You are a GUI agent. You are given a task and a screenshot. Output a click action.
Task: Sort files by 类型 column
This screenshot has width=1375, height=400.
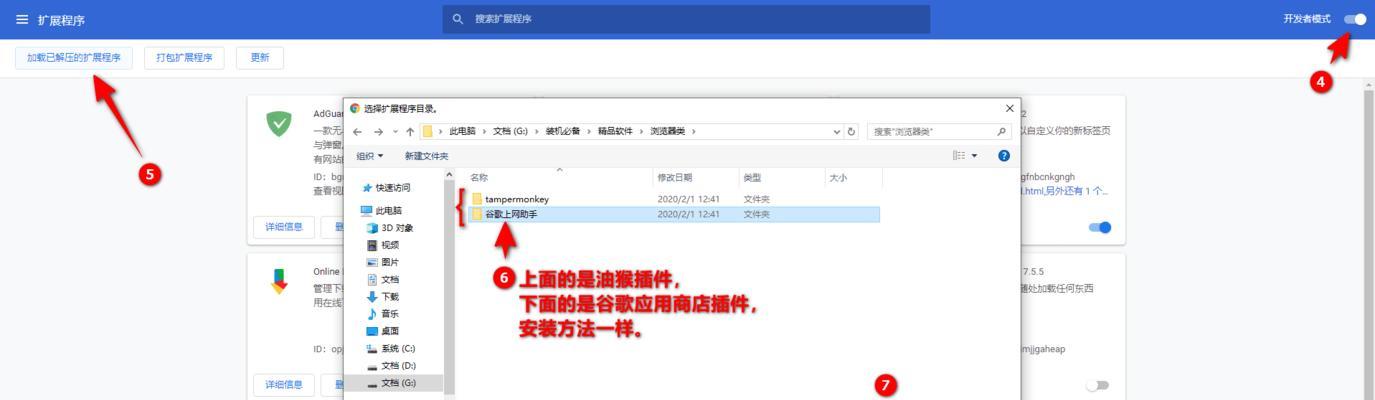tap(781, 177)
